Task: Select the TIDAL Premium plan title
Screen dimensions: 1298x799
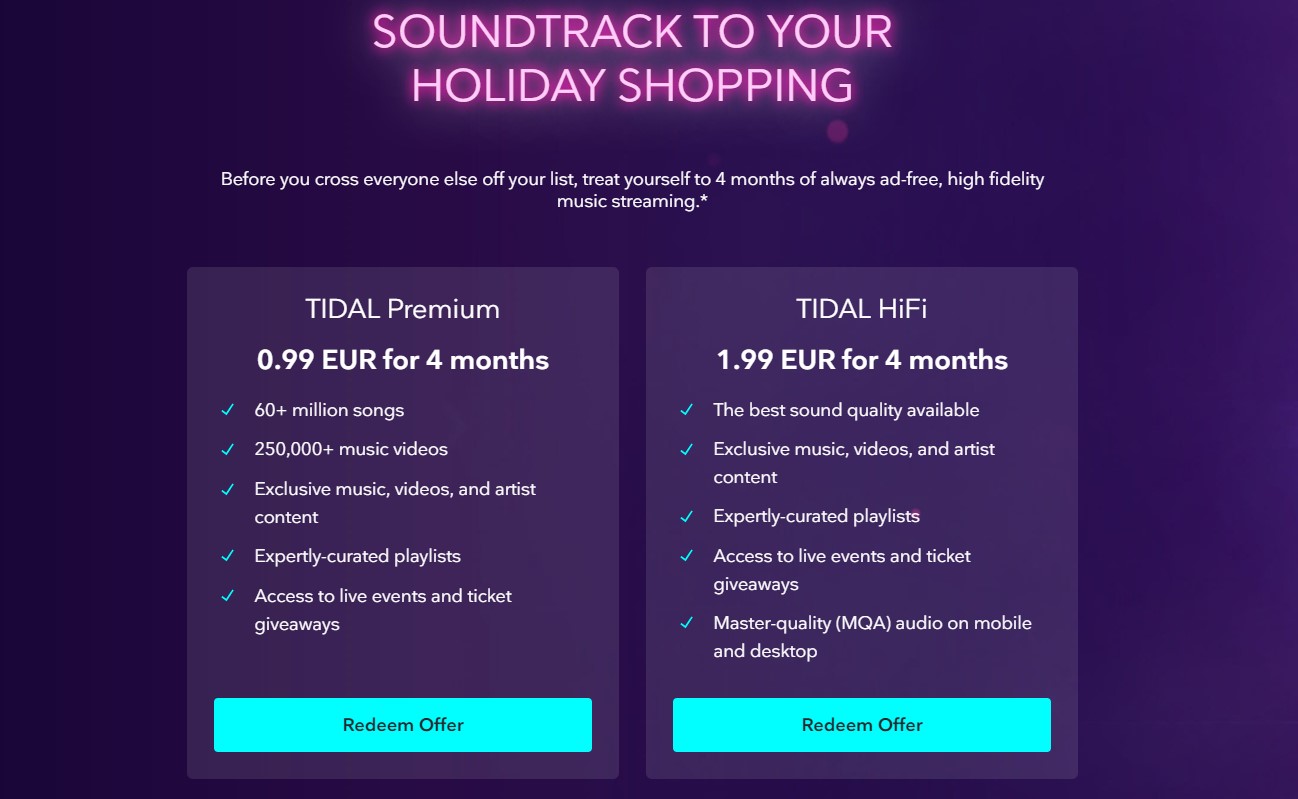Action: (x=403, y=309)
